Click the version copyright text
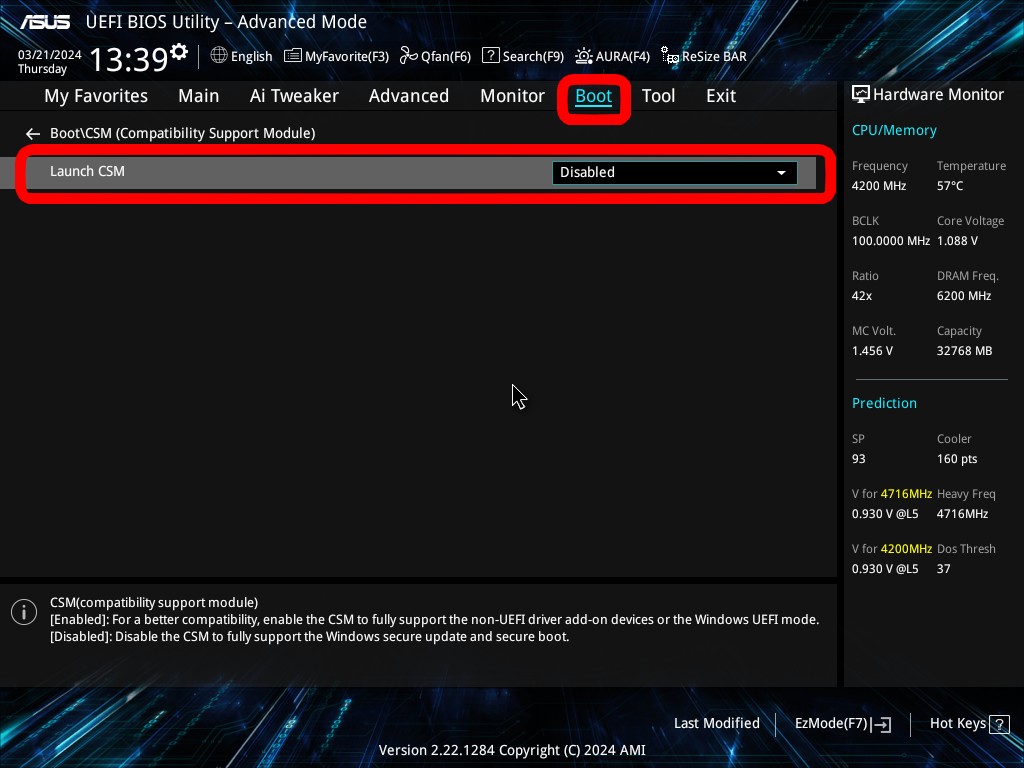 [x=512, y=750]
